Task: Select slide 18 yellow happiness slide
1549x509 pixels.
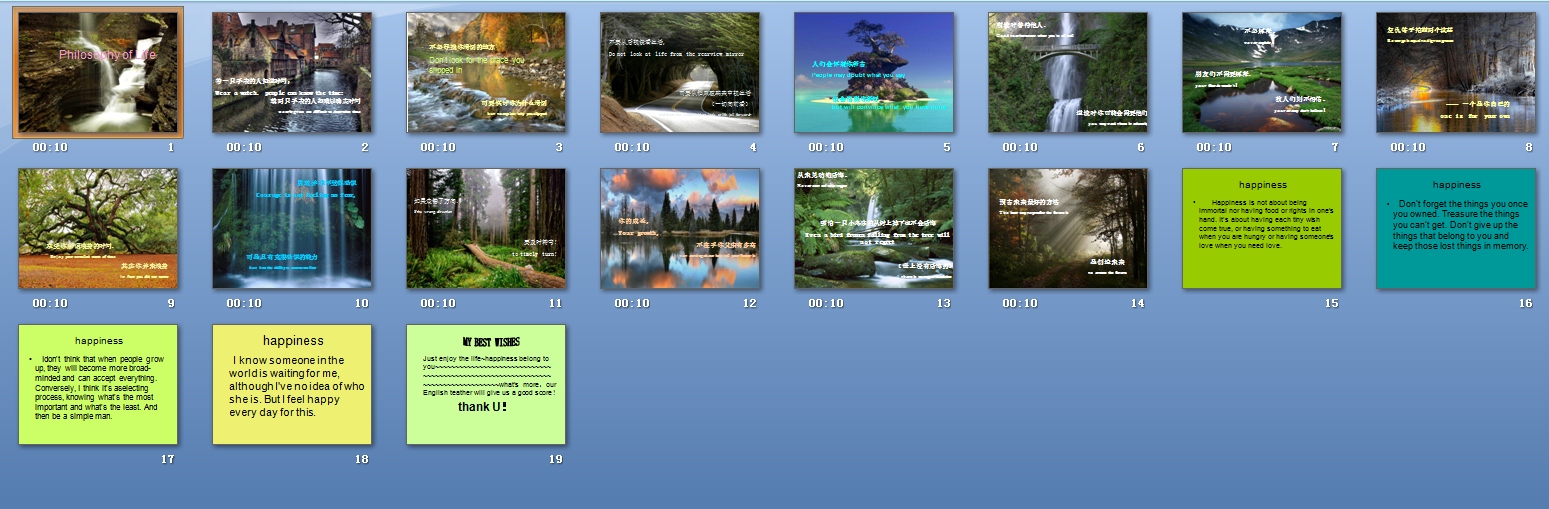Action: pos(292,384)
